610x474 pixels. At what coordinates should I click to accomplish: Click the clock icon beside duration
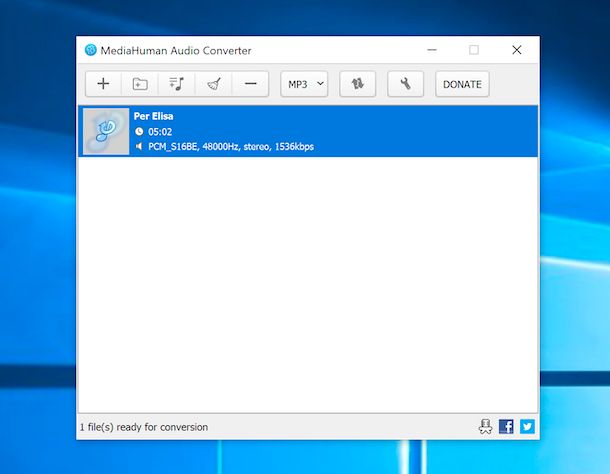click(x=139, y=132)
